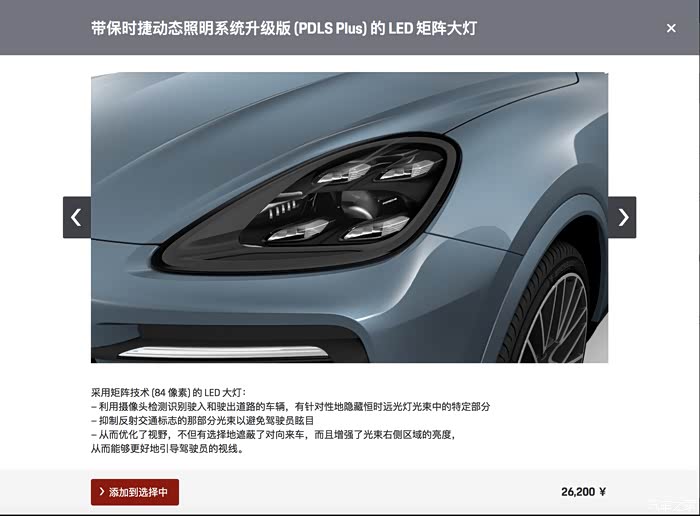Click the bullet line starting with 从而优化了视野
Screen dimensions: 700x516
[x=273, y=435]
